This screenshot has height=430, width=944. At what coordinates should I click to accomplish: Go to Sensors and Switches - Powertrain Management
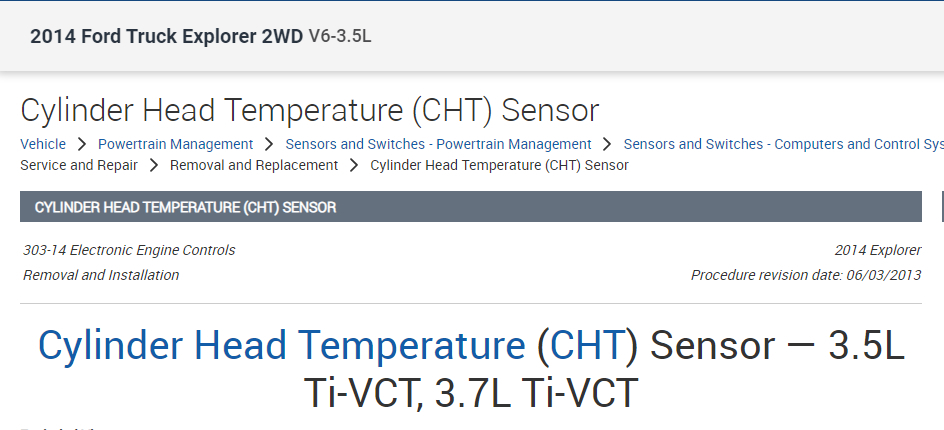pos(438,144)
